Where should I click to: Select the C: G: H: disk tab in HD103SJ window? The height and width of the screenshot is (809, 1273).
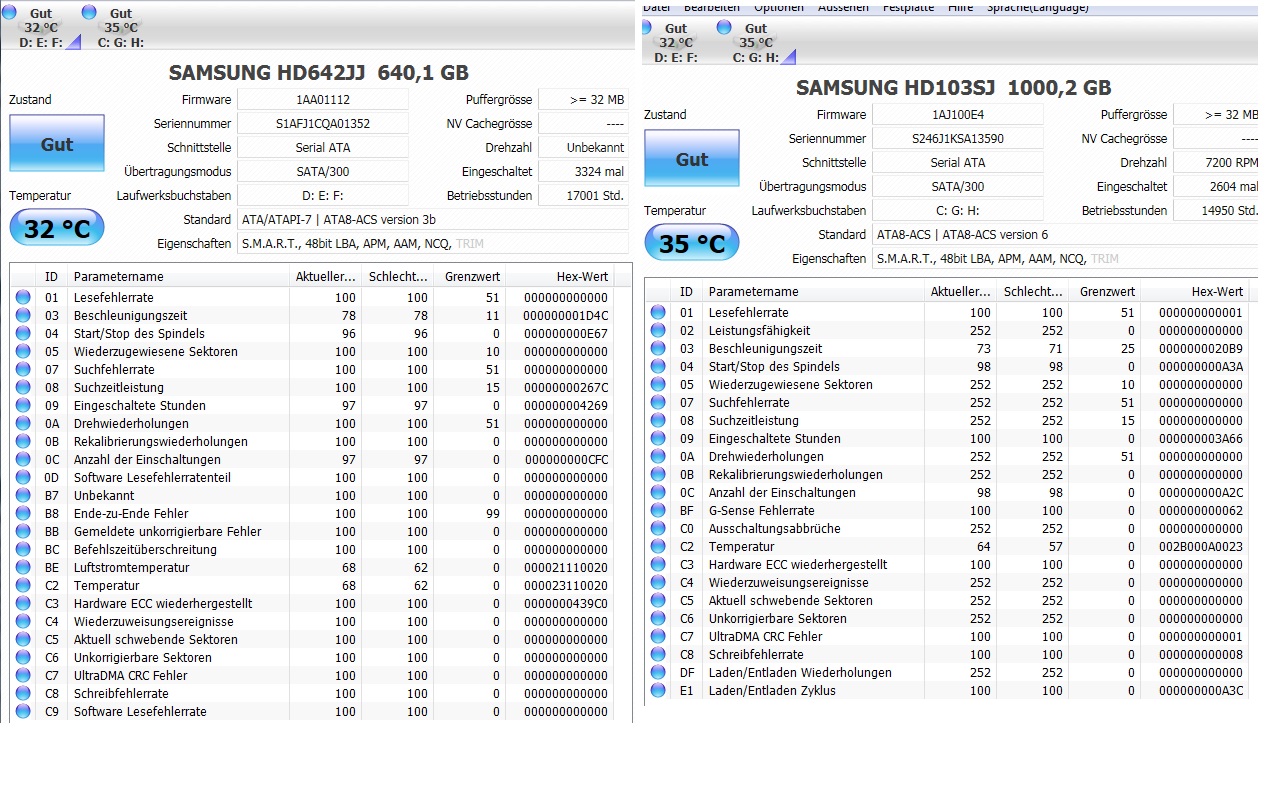click(756, 43)
